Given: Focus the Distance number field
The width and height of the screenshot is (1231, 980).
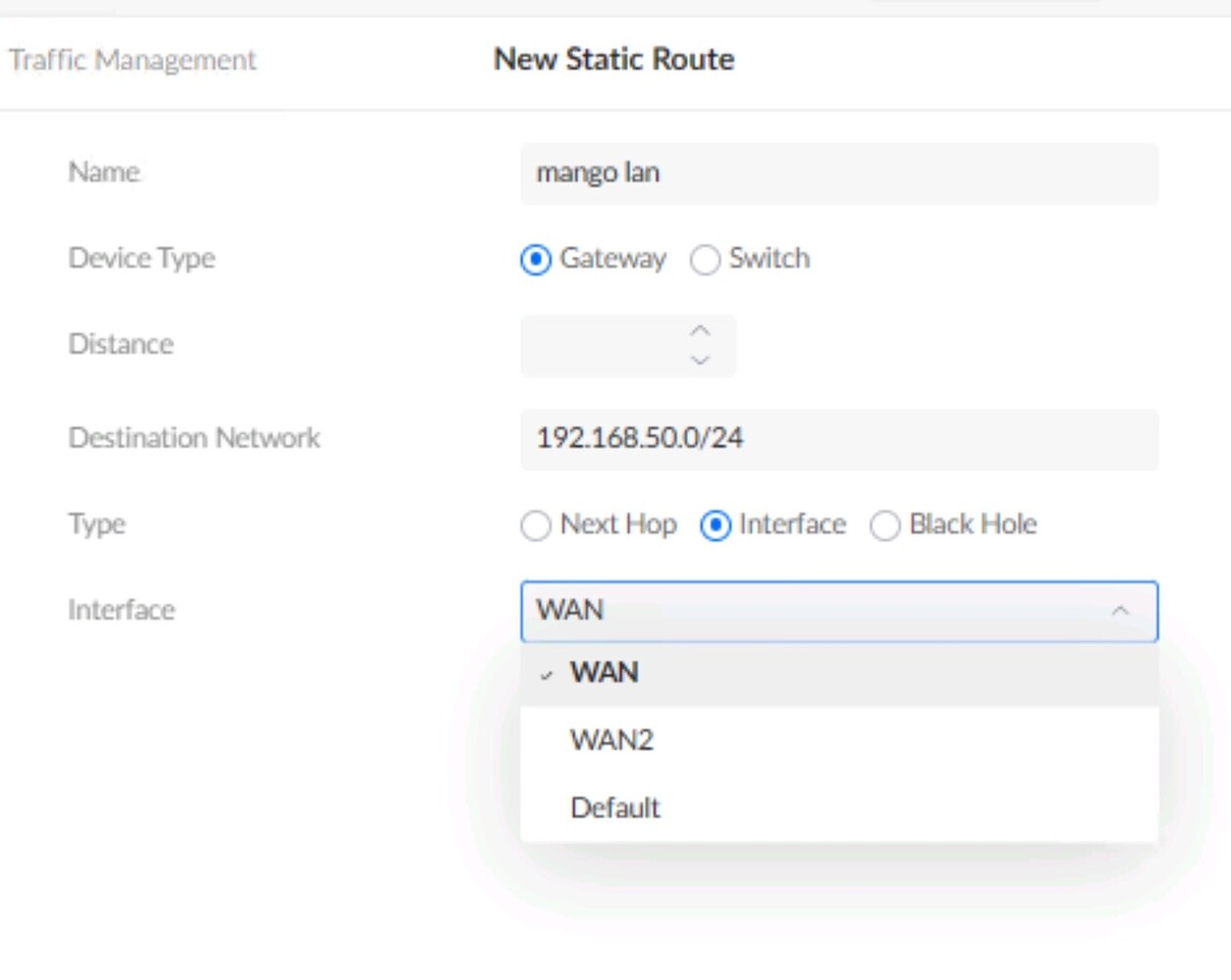Looking at the screenshot, I should click(600, 345).
